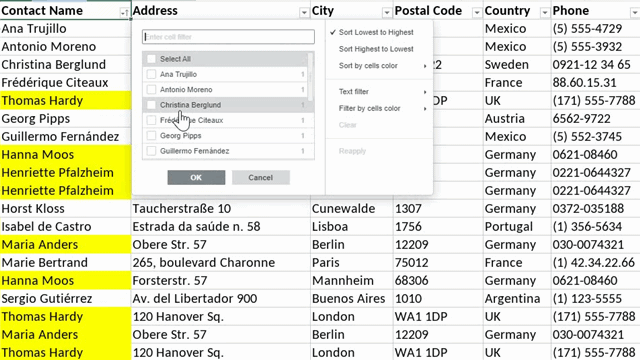640x360 pixels.
Task: Toggle the Georg Pipps checkbox
Action: [x=151, y=136]
